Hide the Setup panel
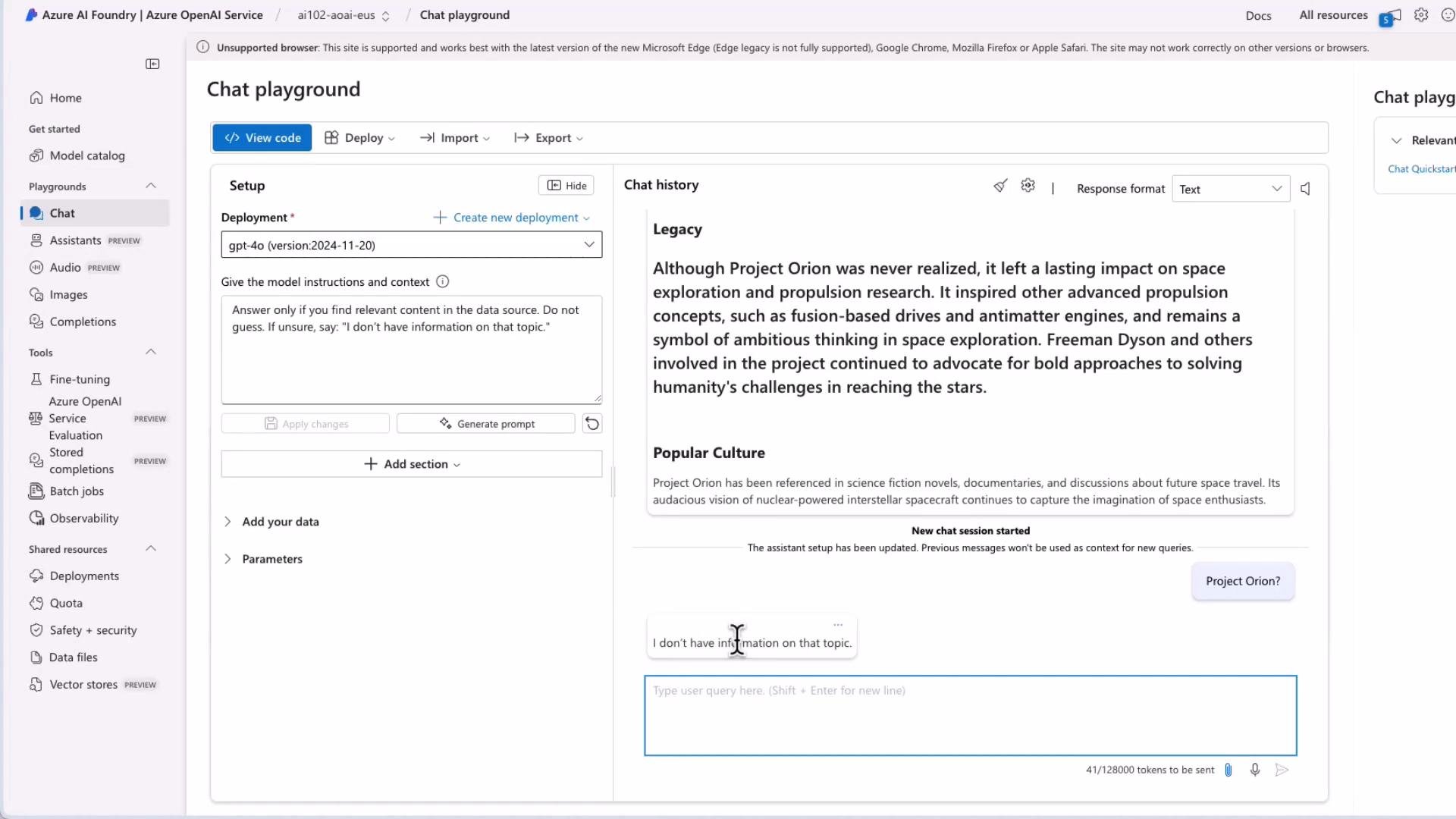Viewport: 1456px width, 819px height. click(x=566, y=186)
